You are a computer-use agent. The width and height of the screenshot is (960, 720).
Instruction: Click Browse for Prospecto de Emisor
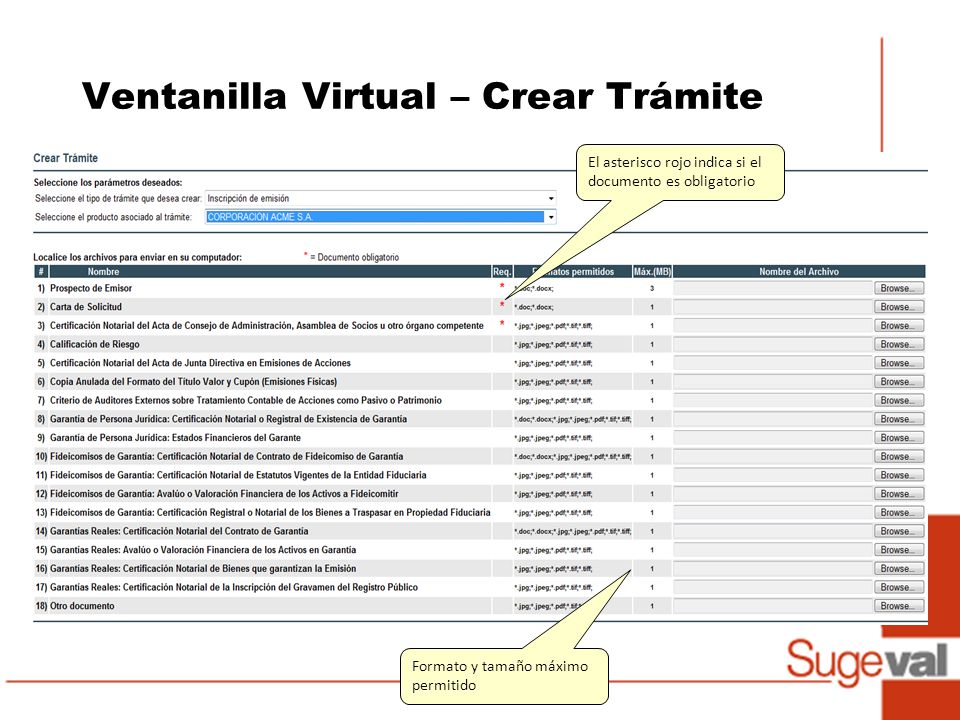[898, 288]
